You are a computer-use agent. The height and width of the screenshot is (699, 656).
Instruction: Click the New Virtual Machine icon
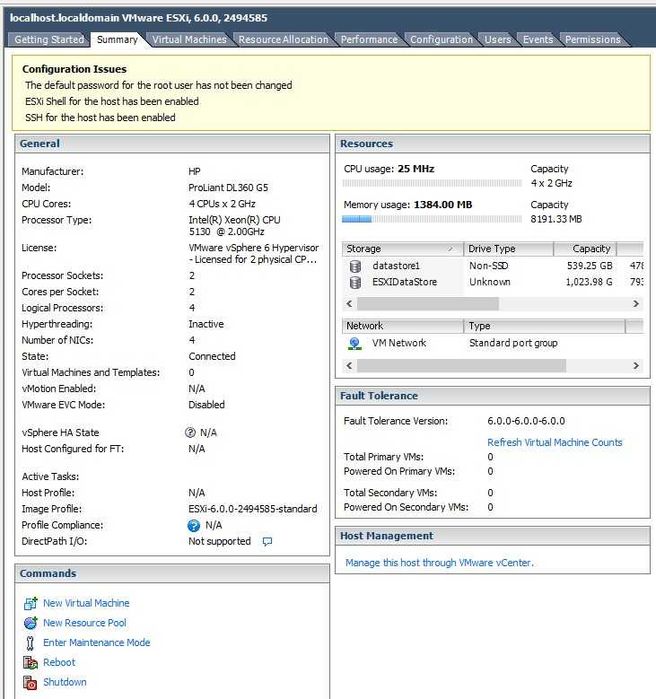tap(30, 603)
